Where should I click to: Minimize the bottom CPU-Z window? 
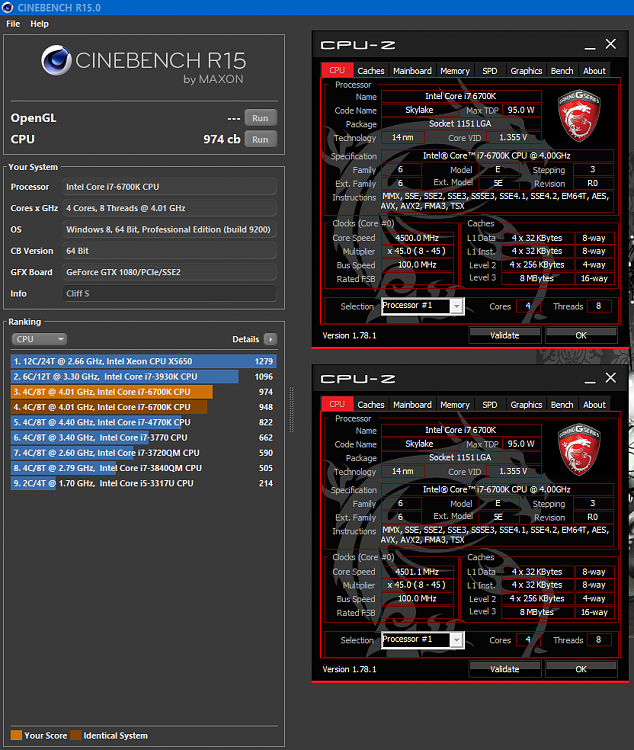tap(590, 380)
